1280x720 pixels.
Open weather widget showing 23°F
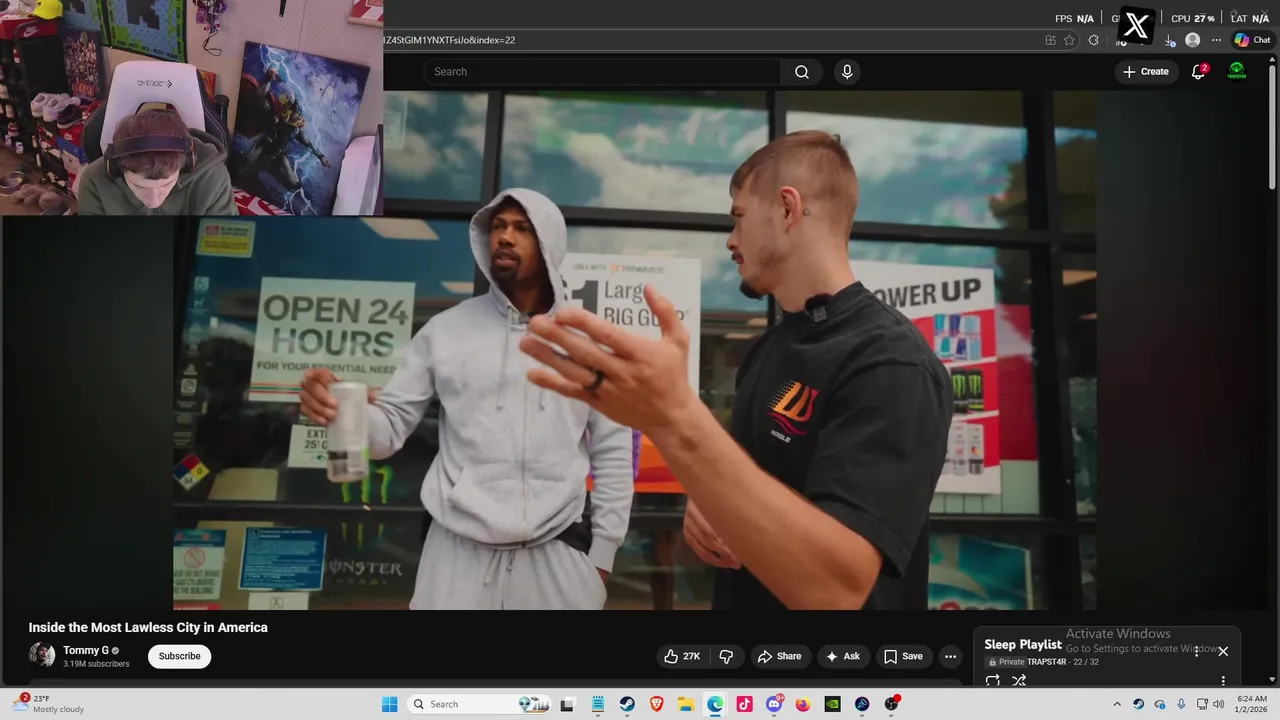point(50,704)
